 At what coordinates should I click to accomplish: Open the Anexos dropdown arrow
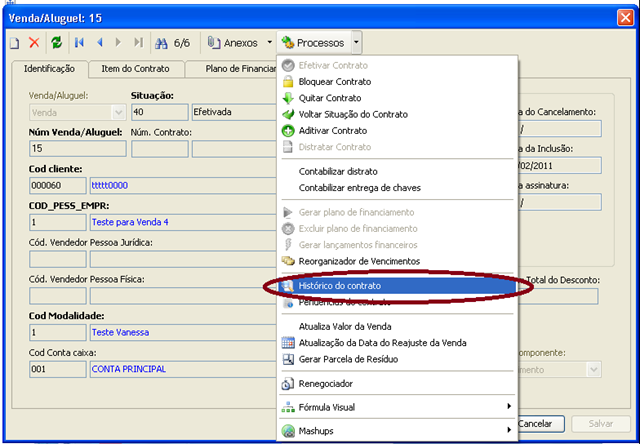click(x=269, y=42)
